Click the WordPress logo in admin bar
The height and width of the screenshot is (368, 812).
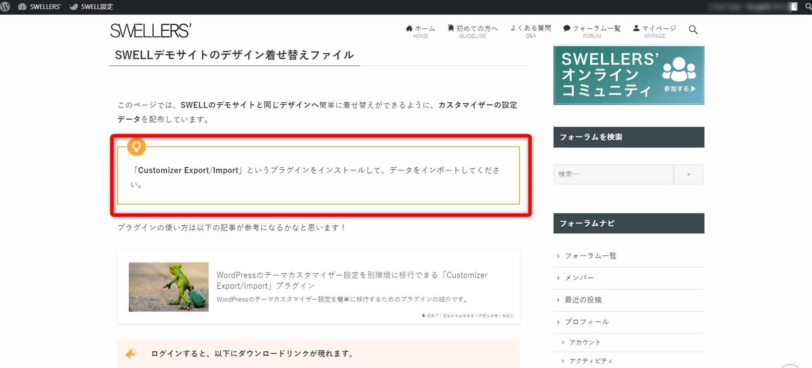coord(6,7)
